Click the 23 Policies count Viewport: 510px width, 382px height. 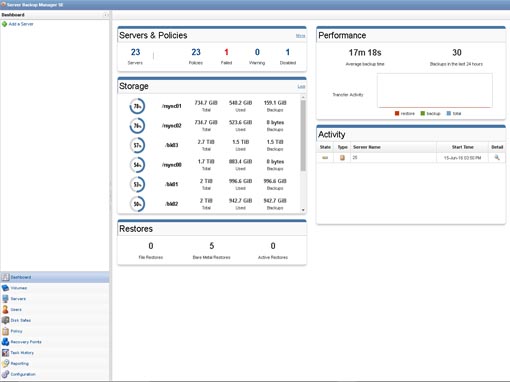196,52
